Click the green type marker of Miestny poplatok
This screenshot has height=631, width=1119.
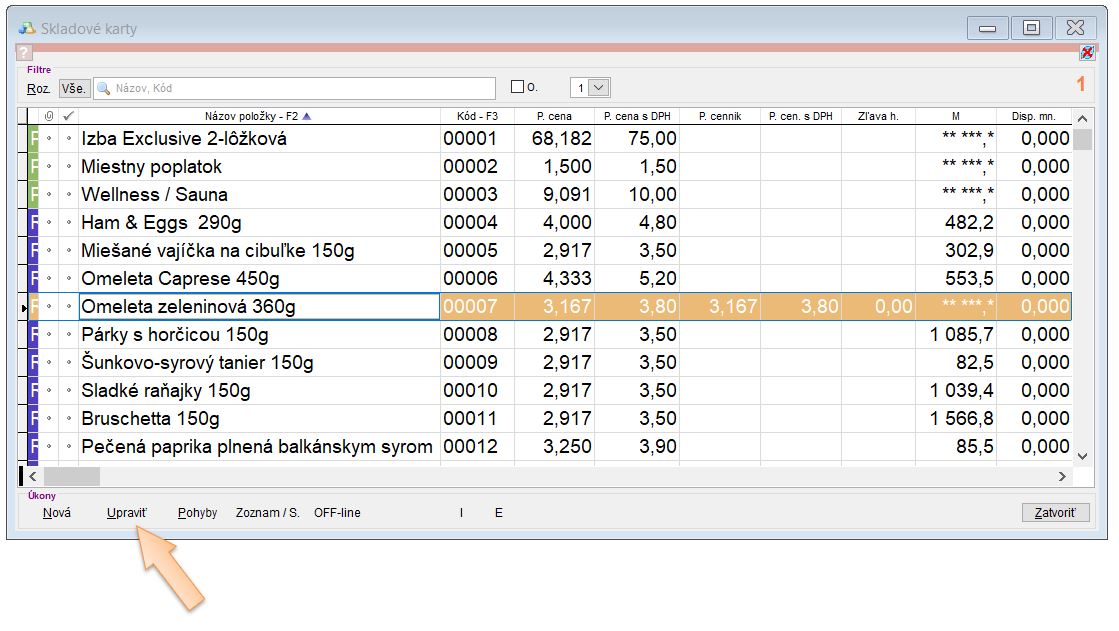point(33,167)
